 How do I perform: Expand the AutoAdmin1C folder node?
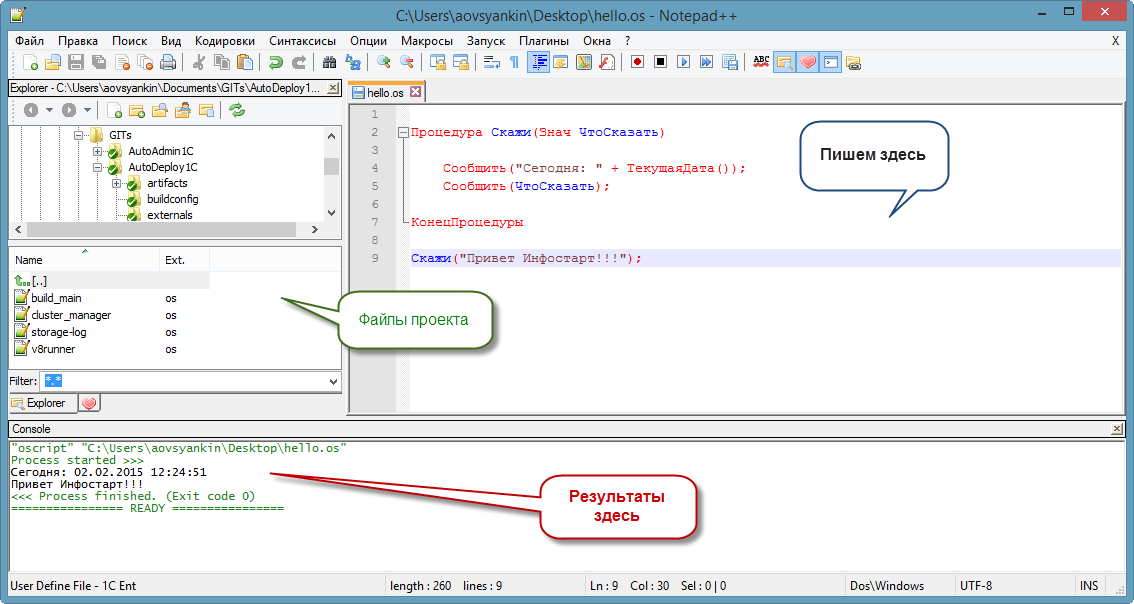(x=98, y=151)
